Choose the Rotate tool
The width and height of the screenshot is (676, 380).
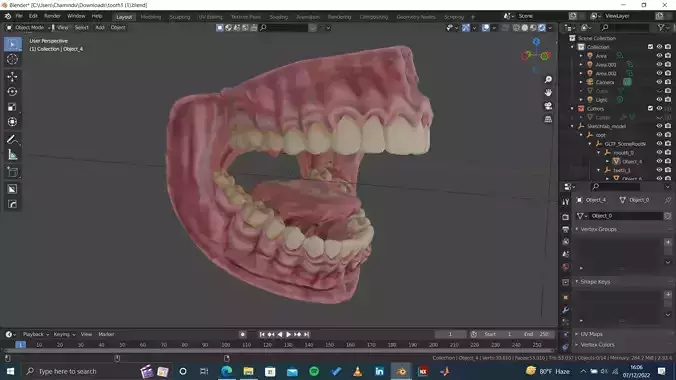click(x=12, y=91)
